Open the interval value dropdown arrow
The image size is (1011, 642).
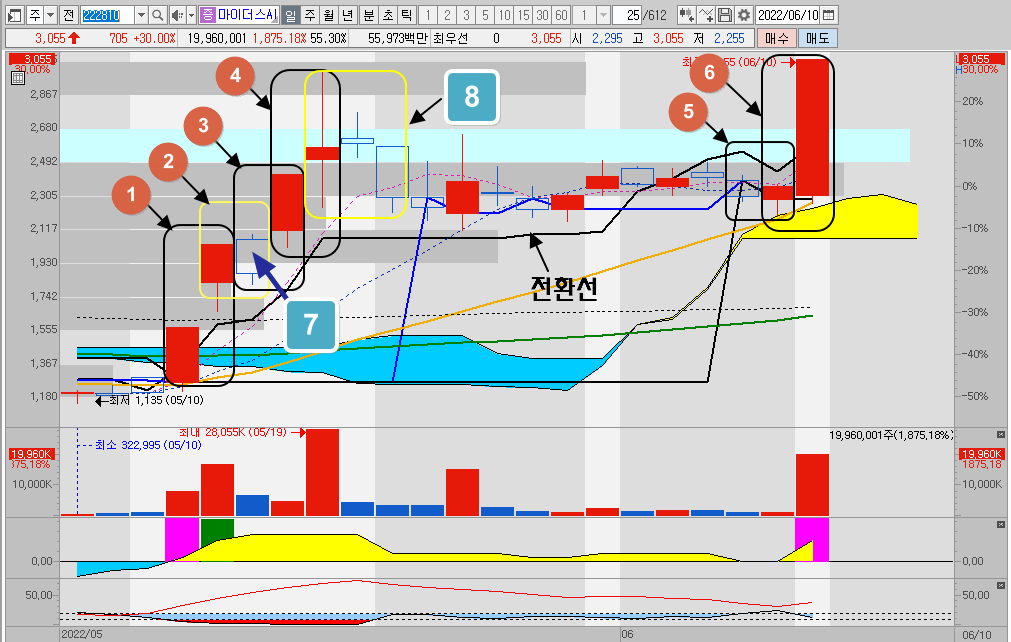click(x=603, y=15)
